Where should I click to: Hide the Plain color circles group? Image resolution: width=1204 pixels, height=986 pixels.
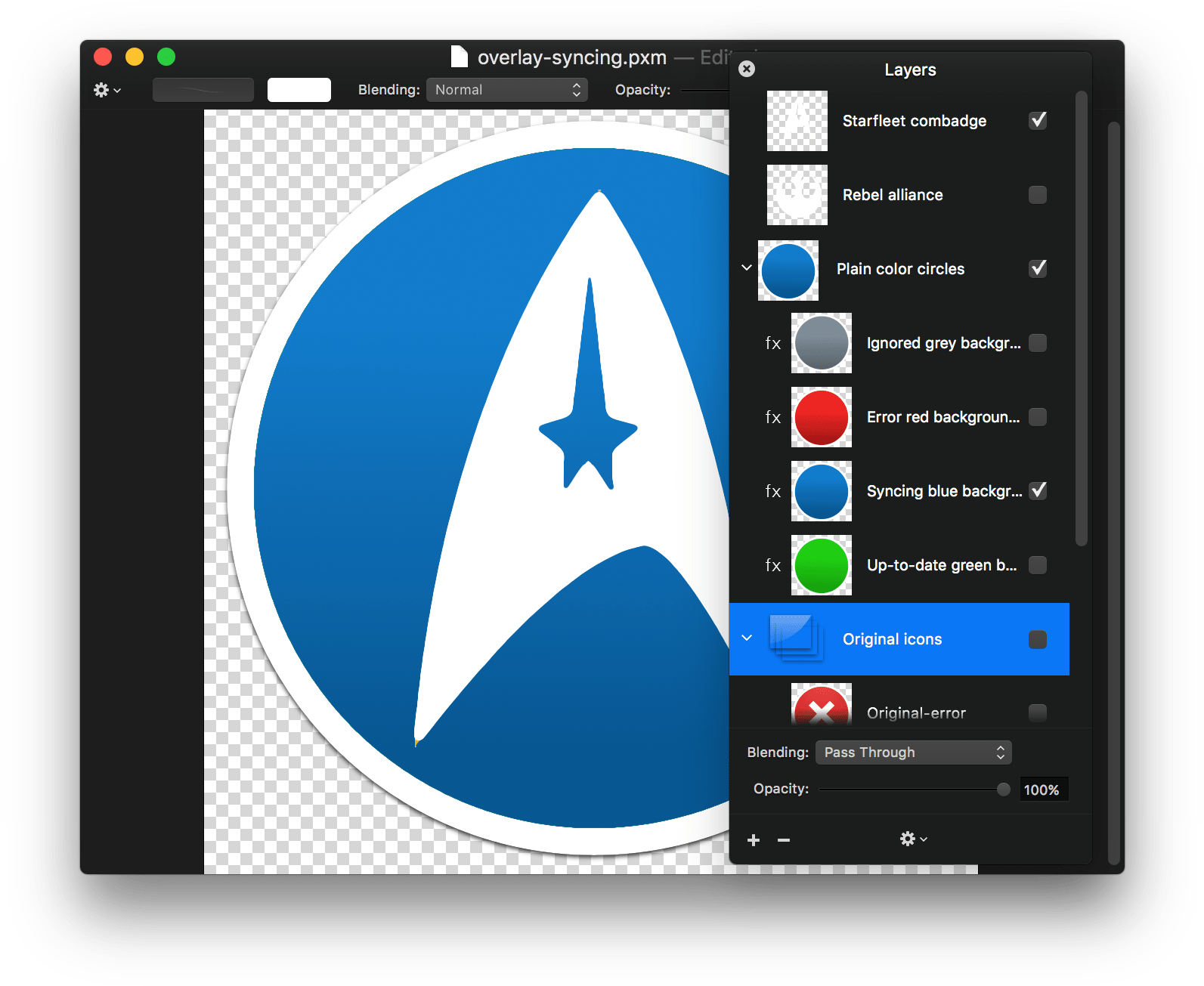coord(1038,268)
